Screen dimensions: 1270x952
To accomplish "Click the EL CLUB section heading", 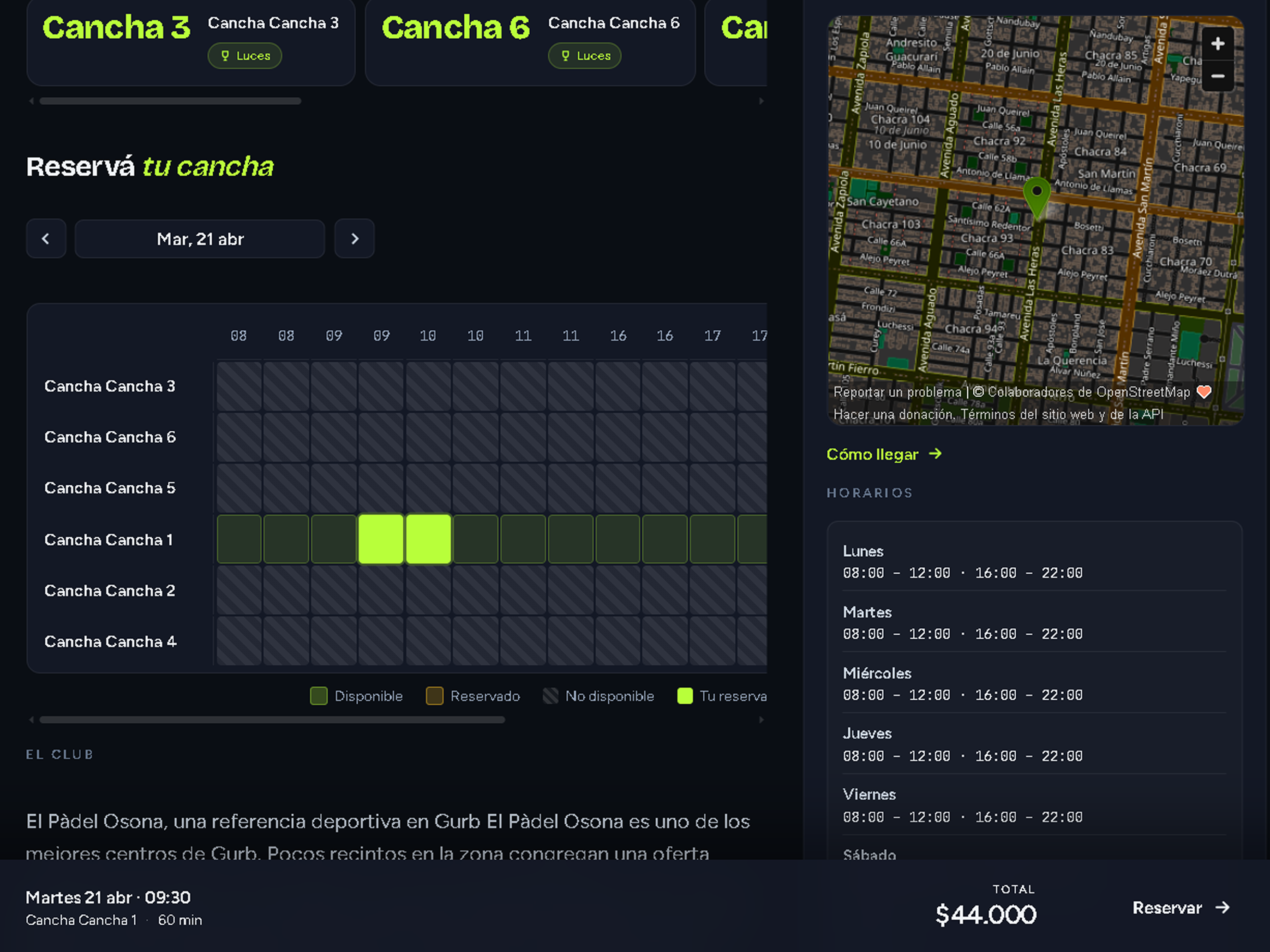I will coord(60,755).
